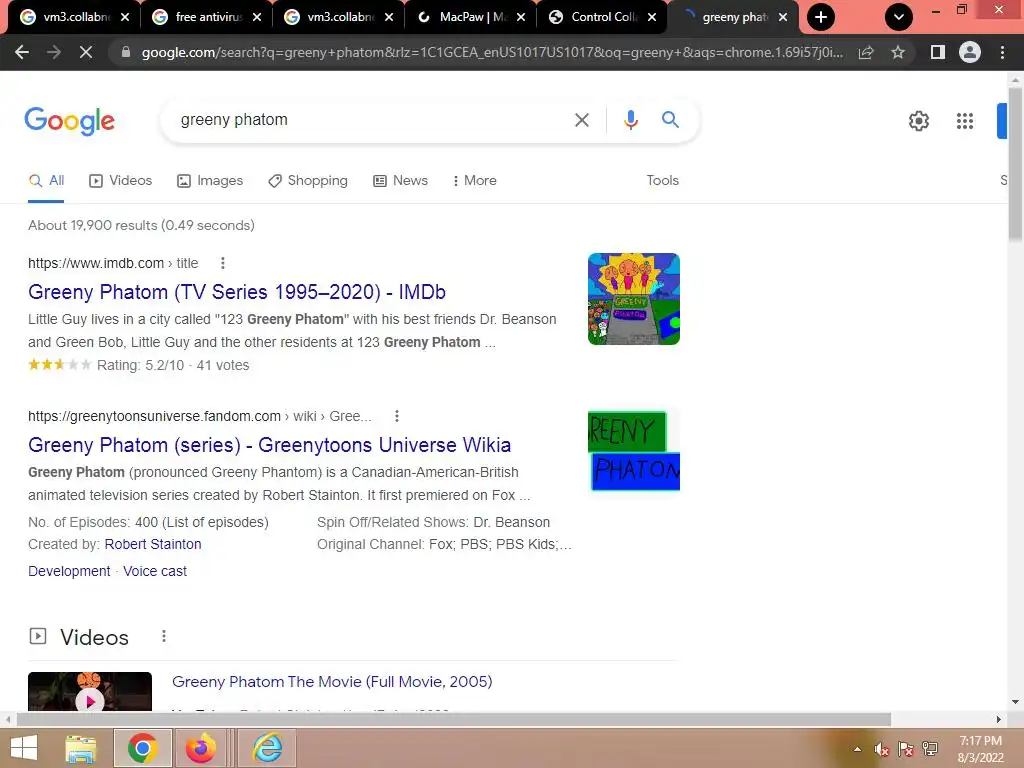
Task: Open the Windows Start menu
Action: (24, 748)
